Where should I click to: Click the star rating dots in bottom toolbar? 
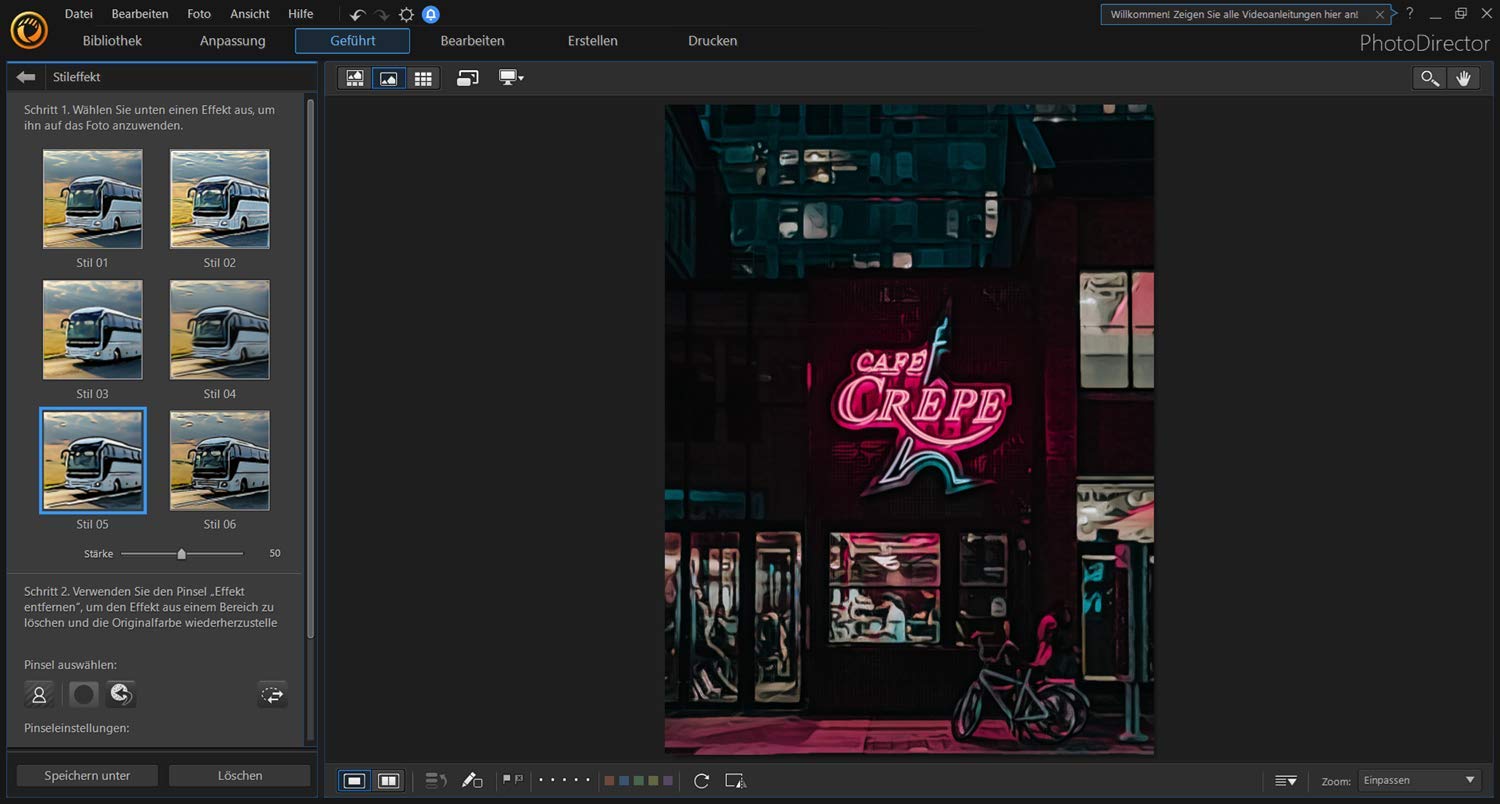click(564, 780)
